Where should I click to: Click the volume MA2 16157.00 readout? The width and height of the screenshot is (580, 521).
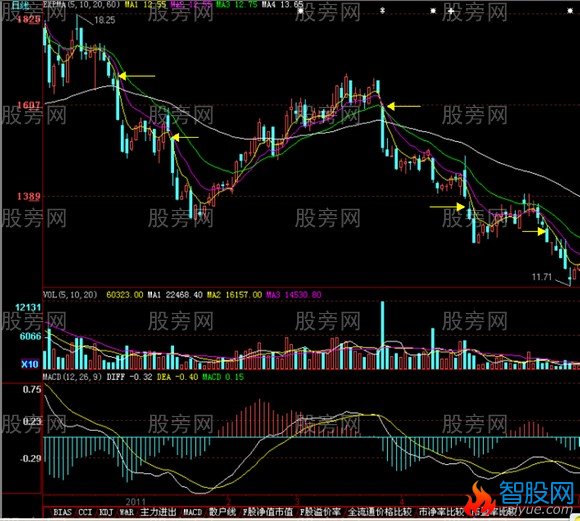[x=234, y=295]
